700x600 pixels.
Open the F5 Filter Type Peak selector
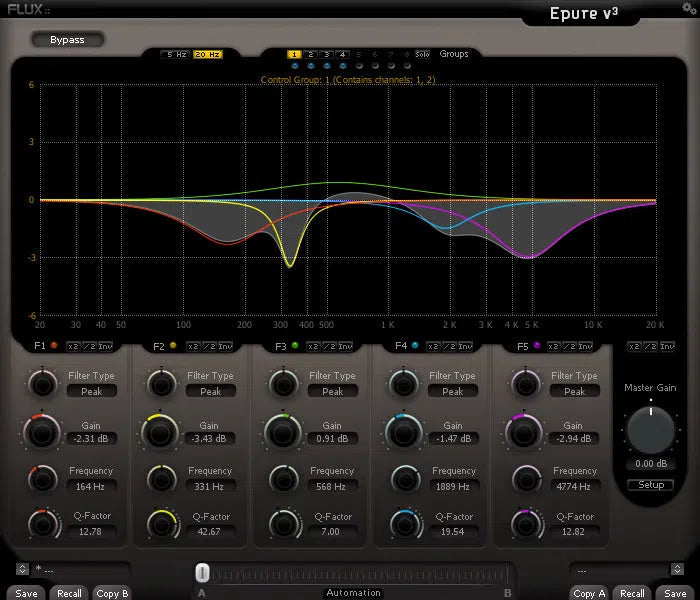pyautogui.click(x=574, y=392)
